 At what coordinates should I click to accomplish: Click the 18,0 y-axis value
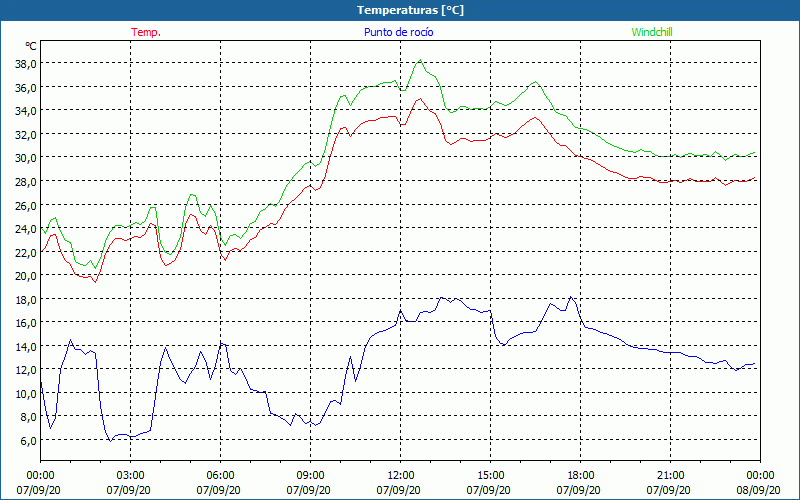pyautogui.click(x=26, y=299)
